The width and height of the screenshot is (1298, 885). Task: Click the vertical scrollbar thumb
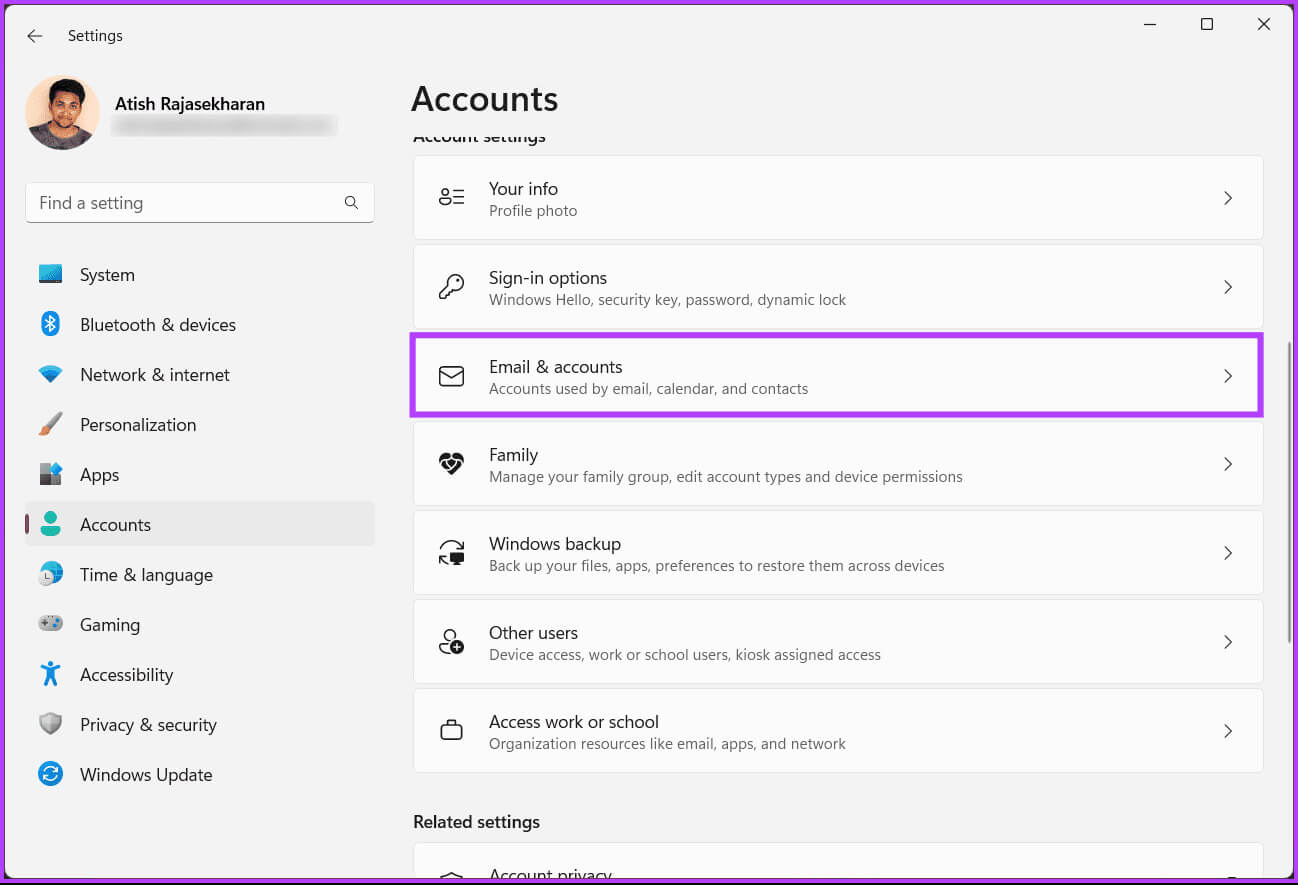click(1289, 492)
